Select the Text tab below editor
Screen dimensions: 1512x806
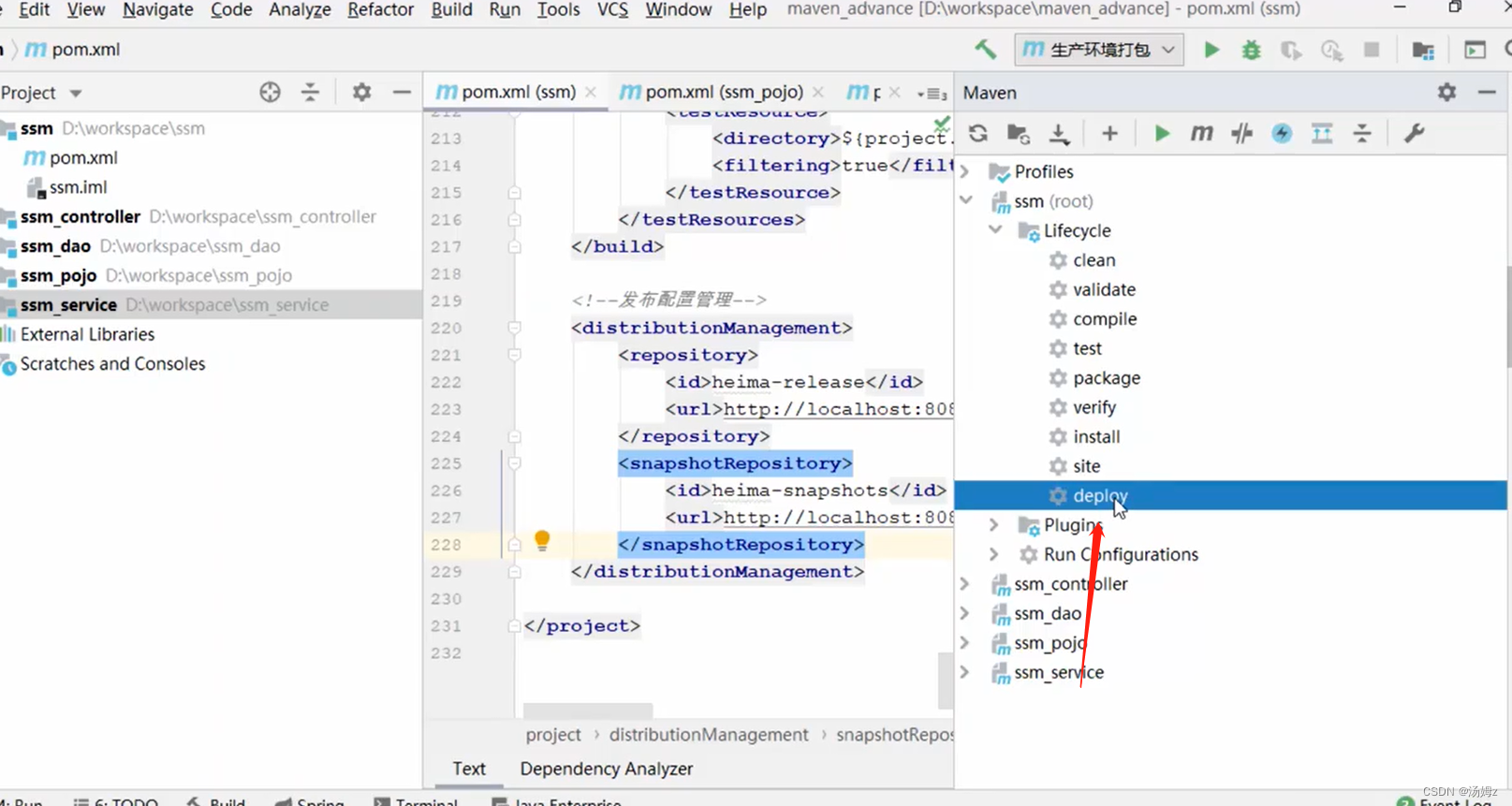[469, 769]
